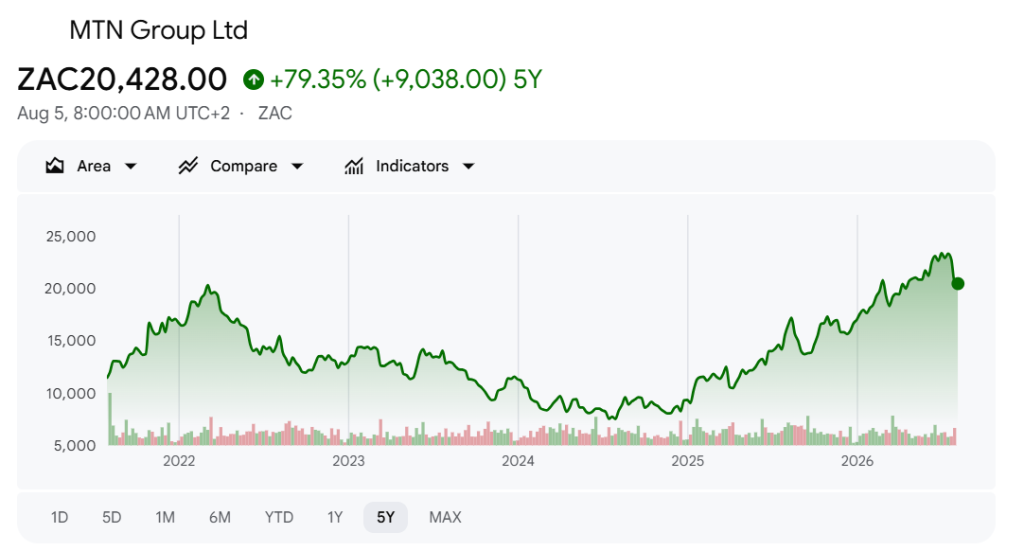Open the Indicators dropdown arrow
This screenshot has width=1024, height=551.
point(468,166)
